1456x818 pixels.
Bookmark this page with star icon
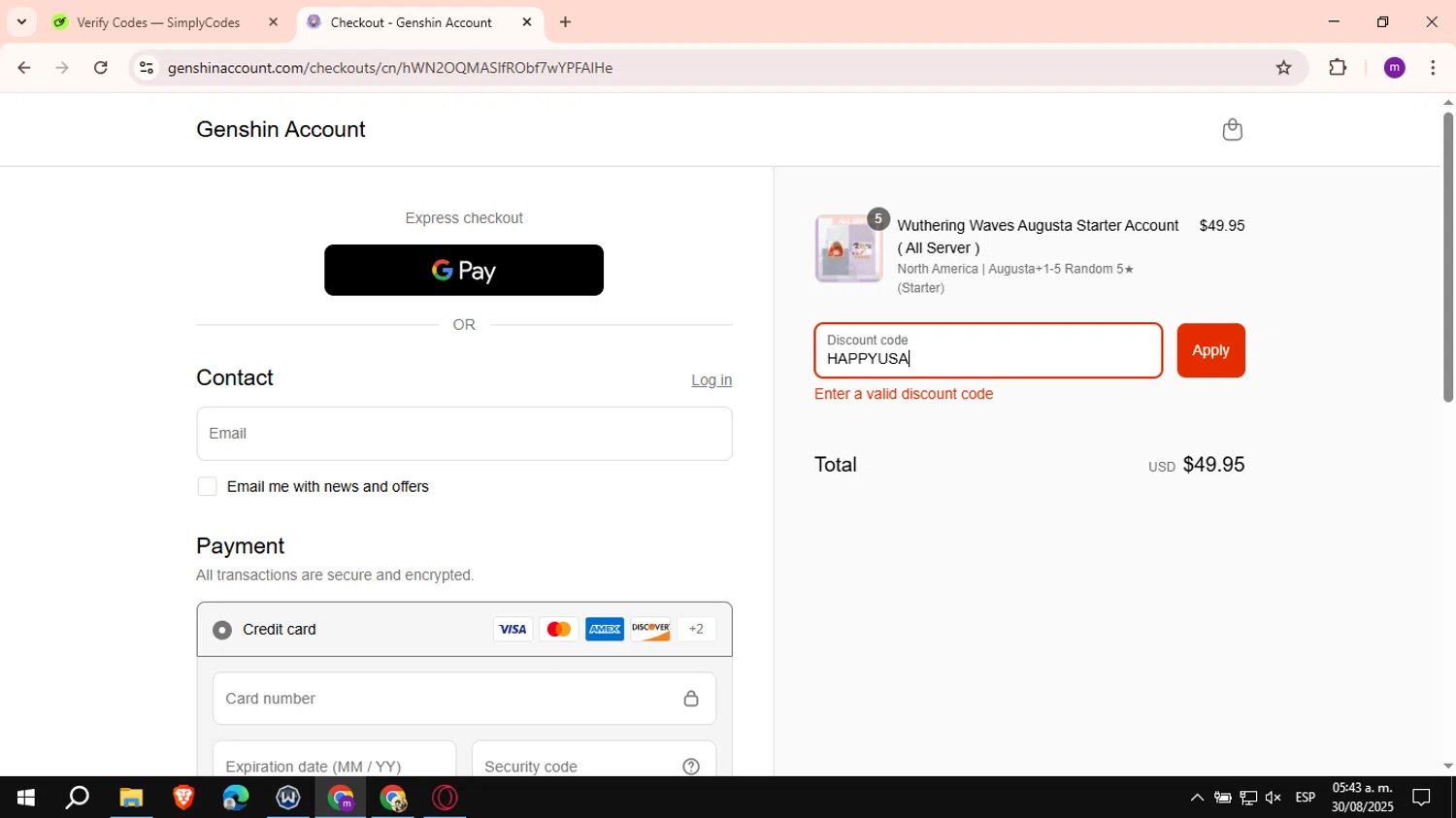tap(1283, 68)
